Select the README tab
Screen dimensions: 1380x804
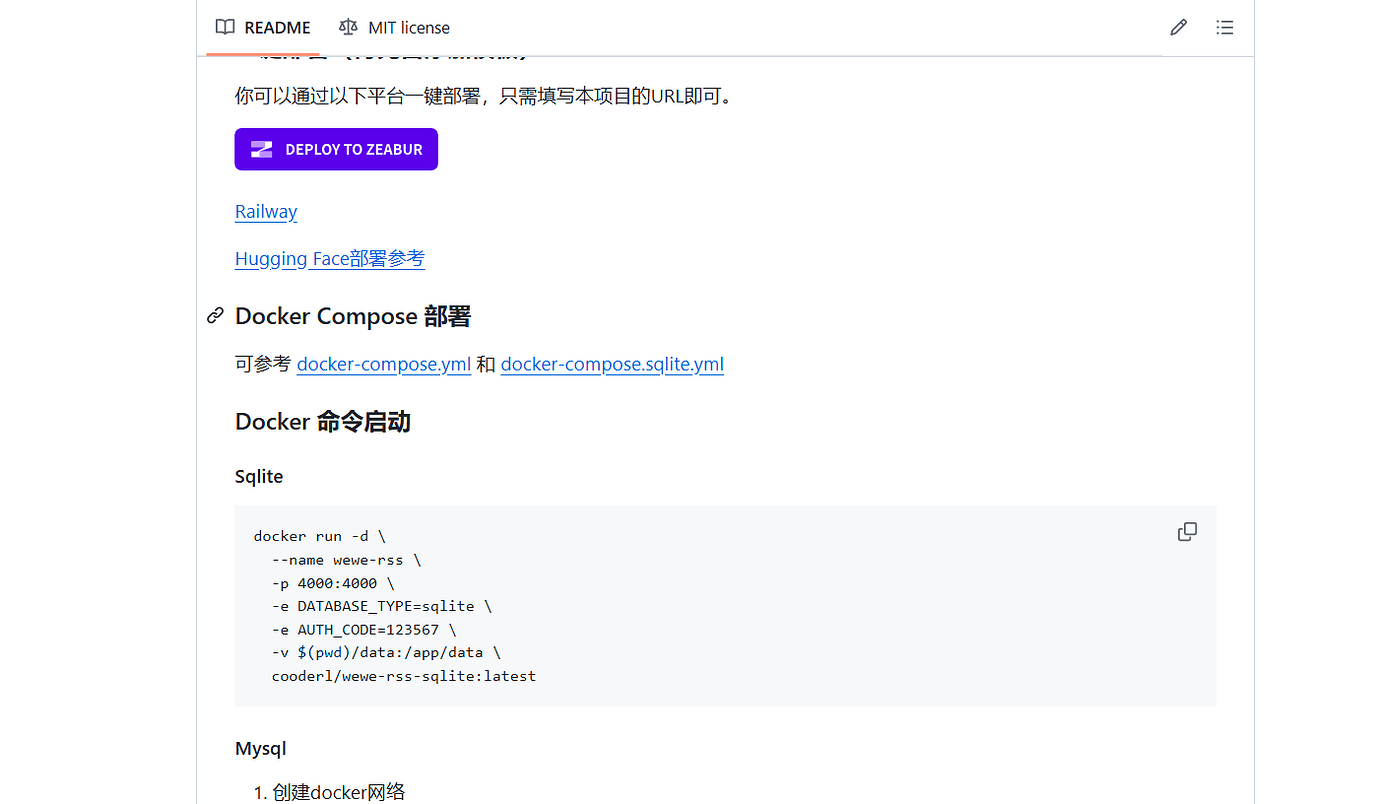275,27
